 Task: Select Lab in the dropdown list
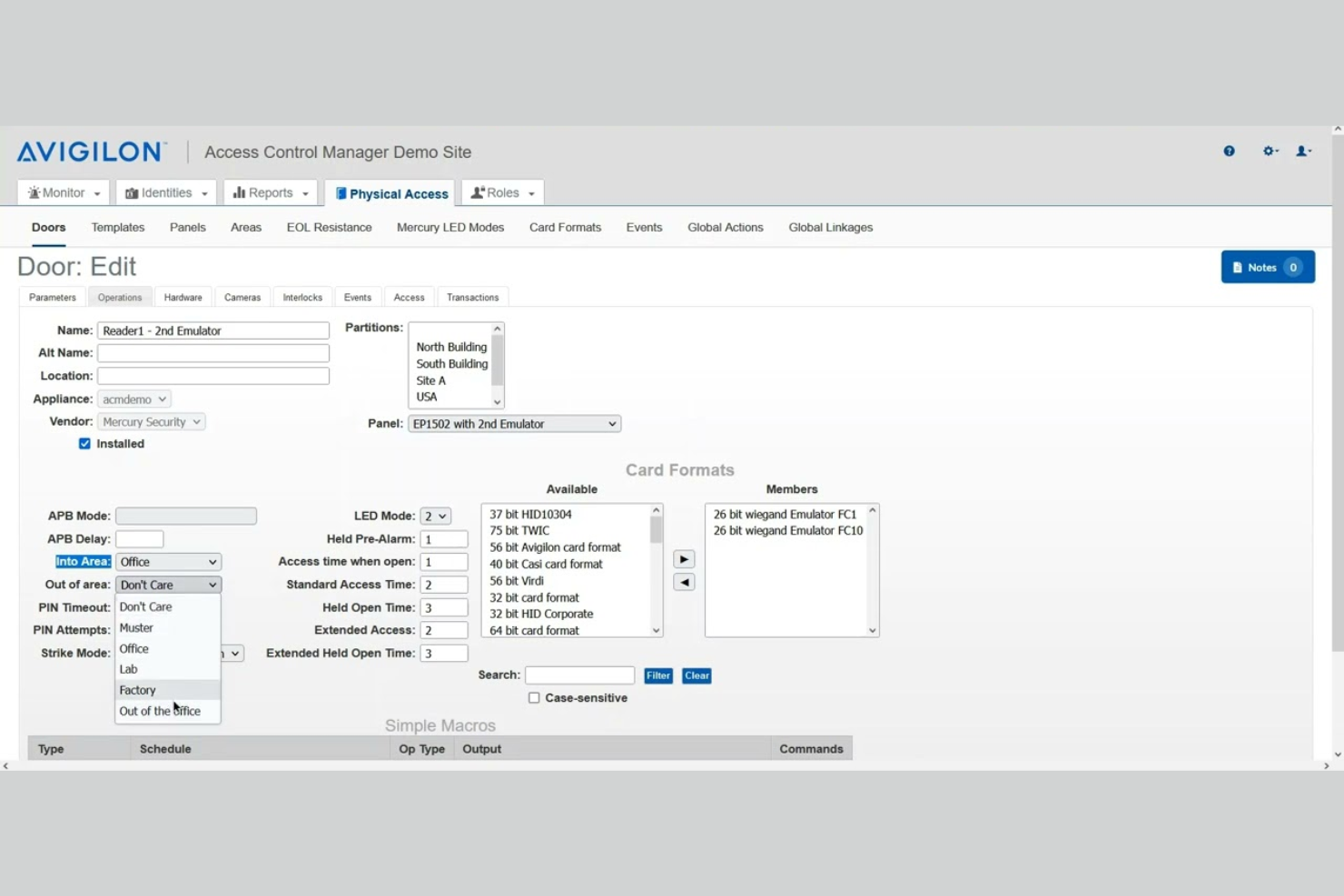pos(168,670)
